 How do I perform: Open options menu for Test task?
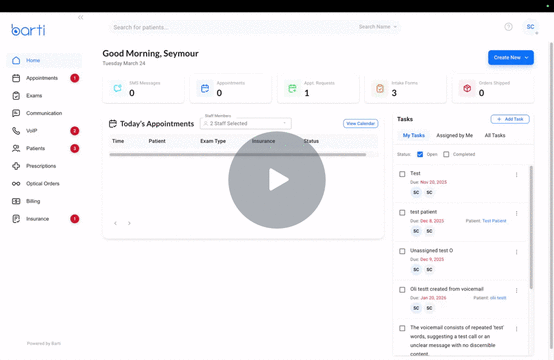tap(517, 175)
